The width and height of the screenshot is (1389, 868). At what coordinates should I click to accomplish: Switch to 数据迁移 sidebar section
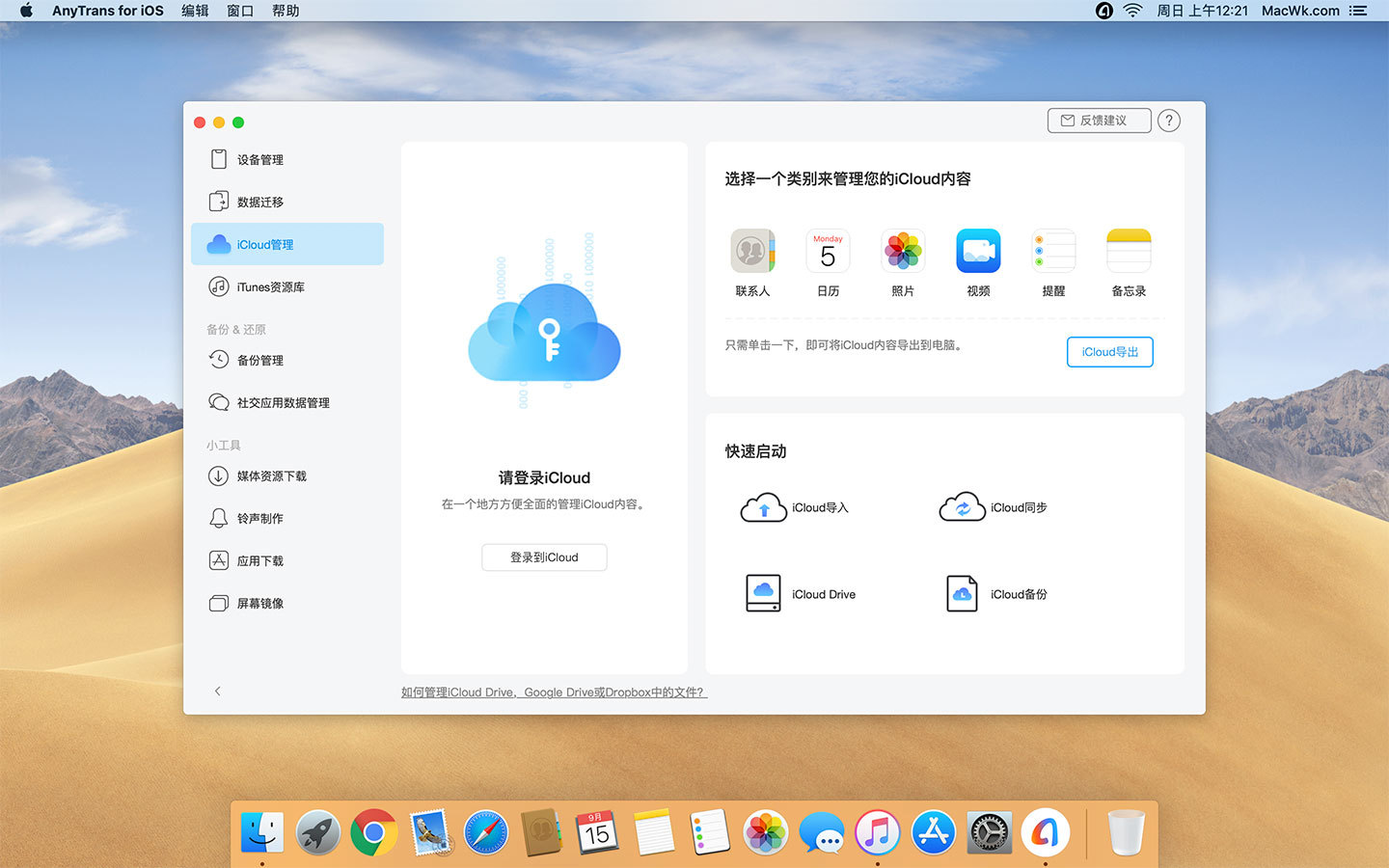click(287, 202)
